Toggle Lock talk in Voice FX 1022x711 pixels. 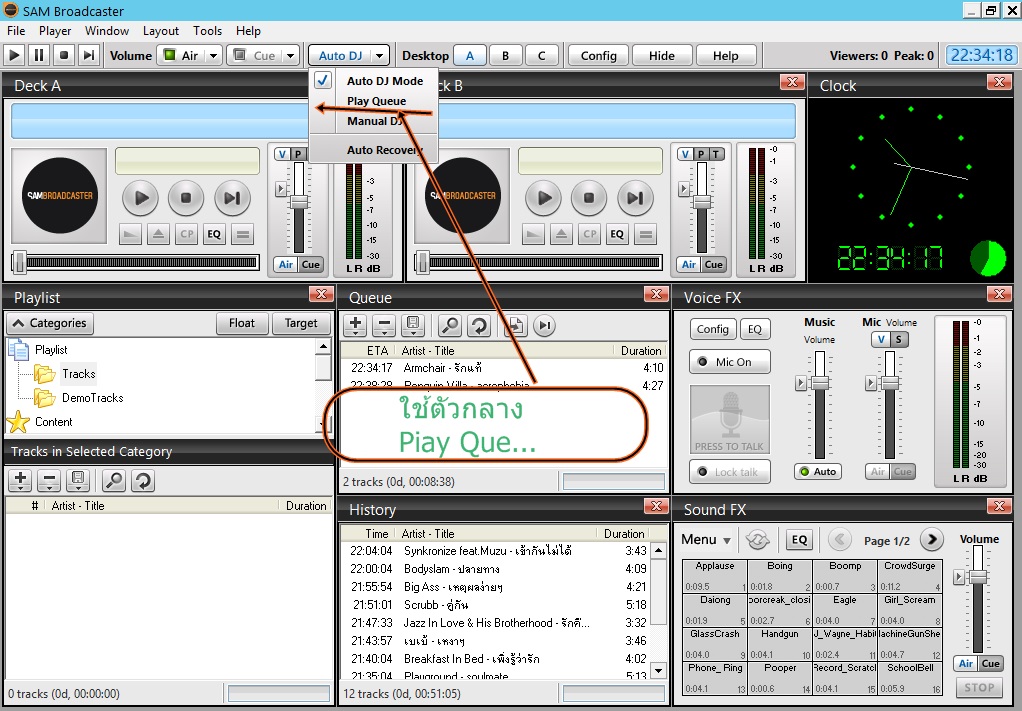coord(729,472)
